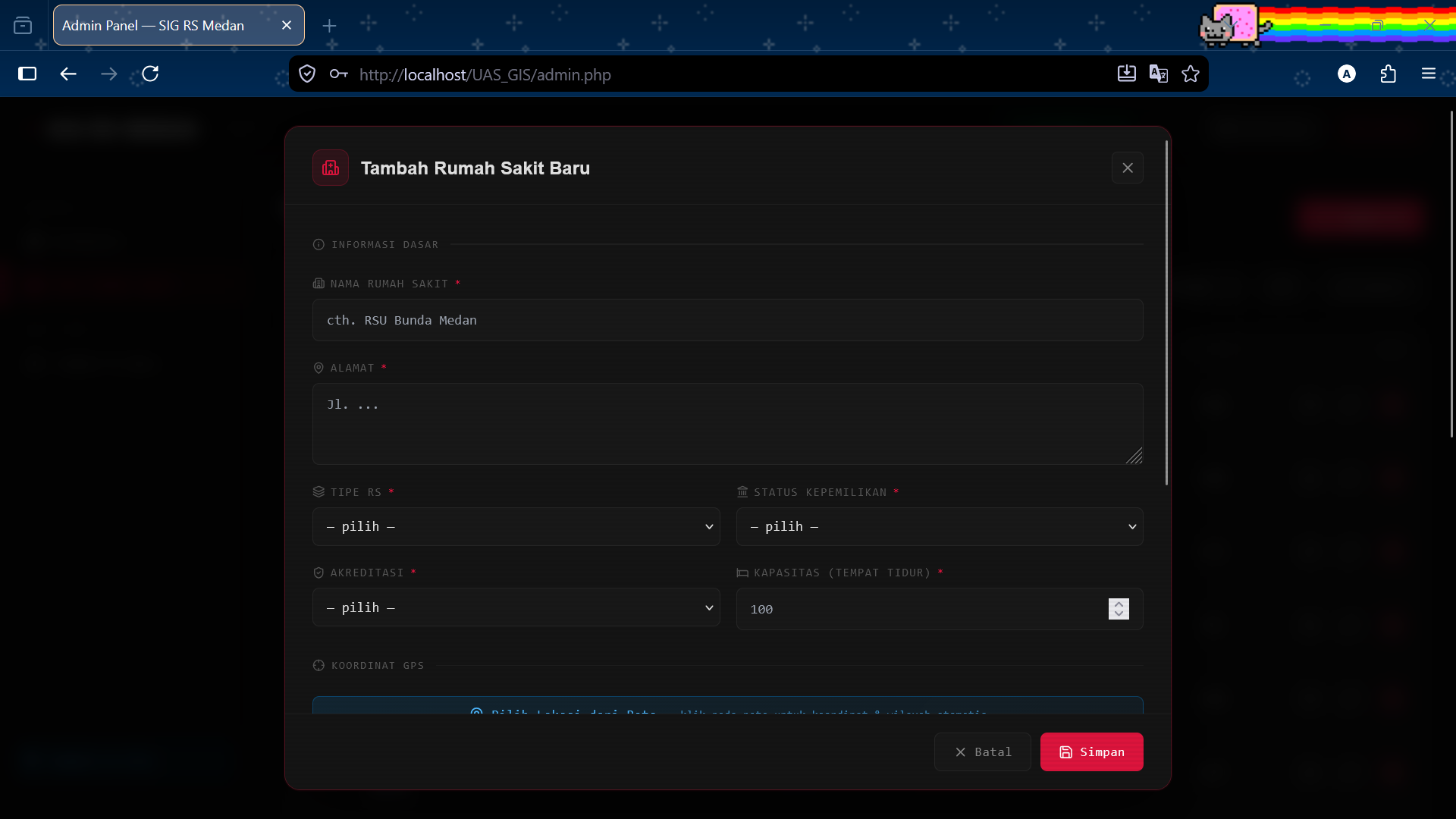Click the install/download page icon in address bar
This screenshot has height=819, width=1456.
coord(1127,74)
